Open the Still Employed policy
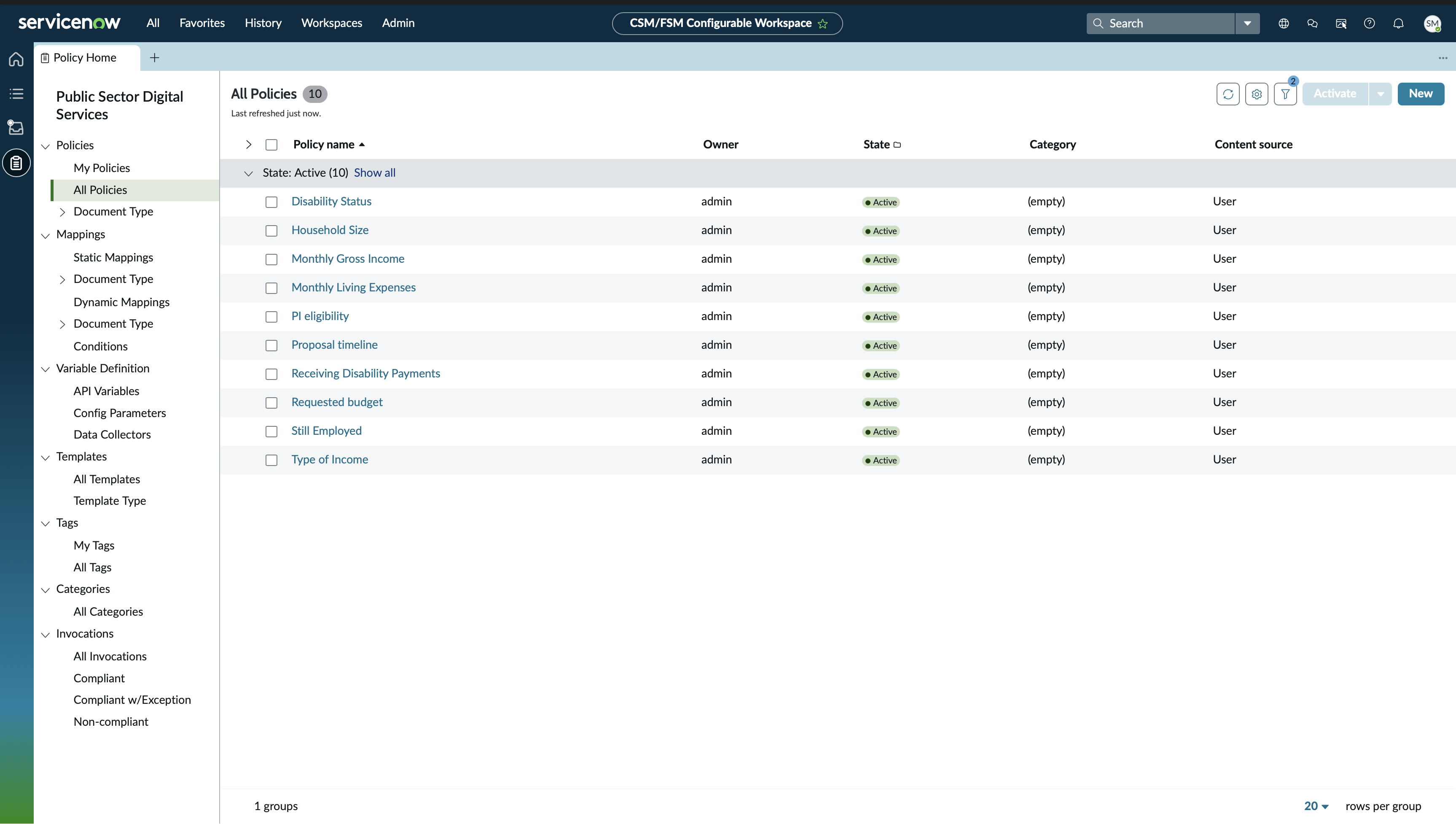Screen dimensions: 1456x824 pyautogui.click(x=326, y=431)
